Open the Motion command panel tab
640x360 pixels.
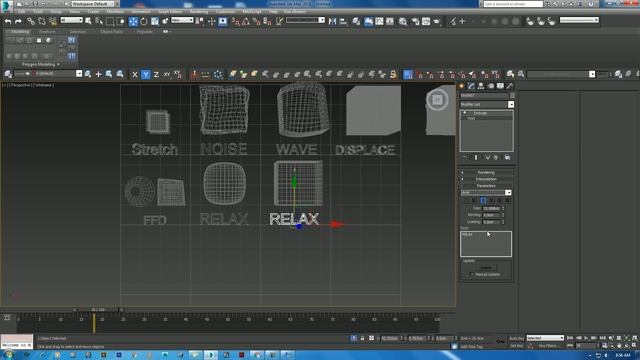click(x=491, y=86)
